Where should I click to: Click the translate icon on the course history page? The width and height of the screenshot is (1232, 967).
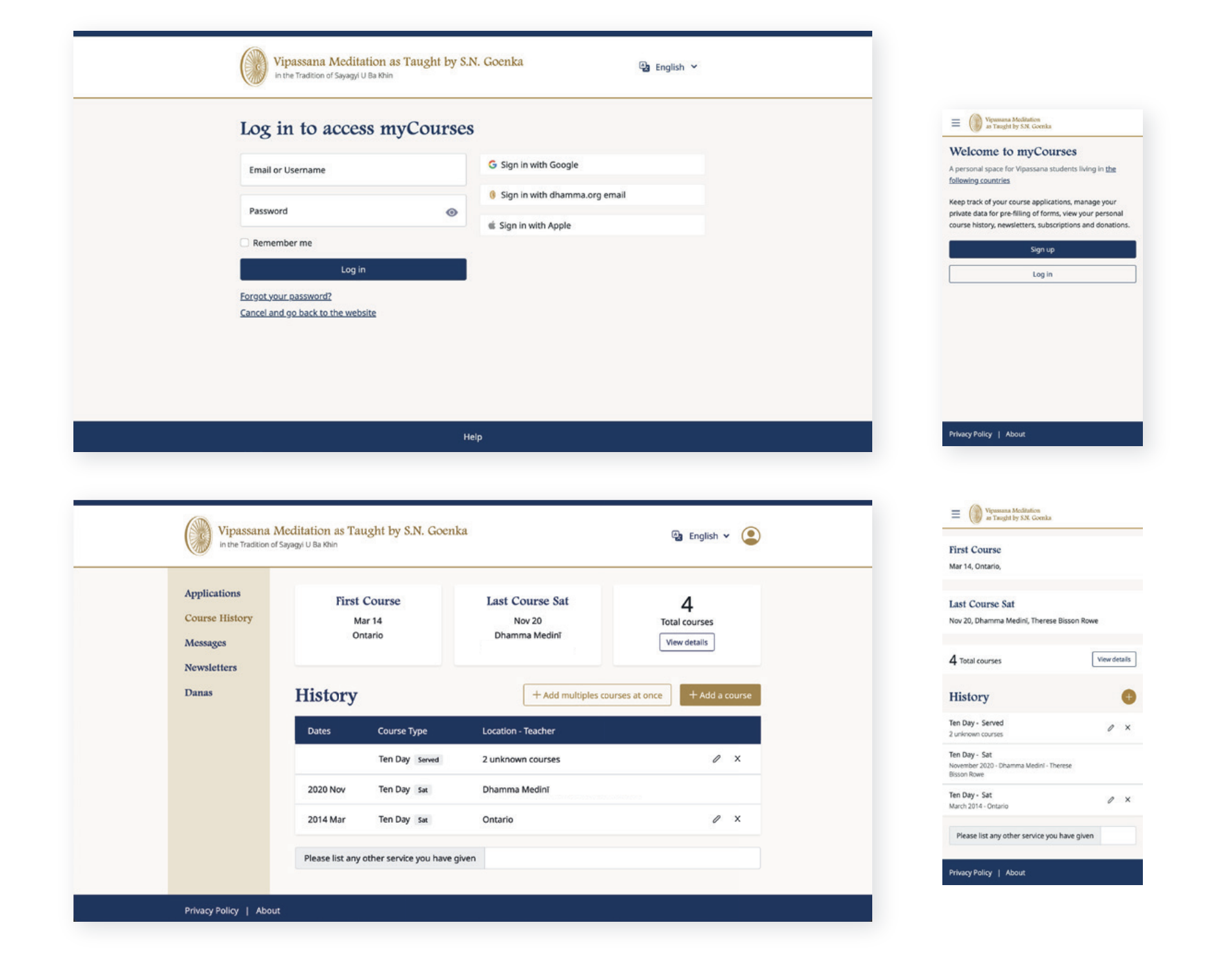tap(677, 535)
